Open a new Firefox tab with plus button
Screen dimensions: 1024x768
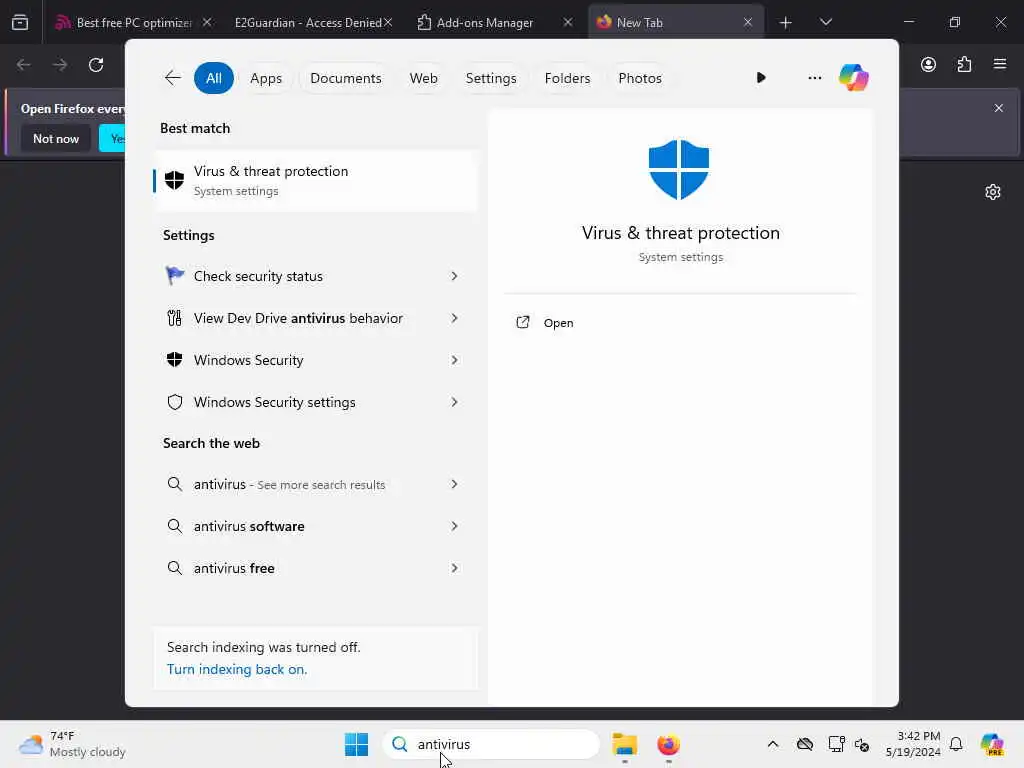(x=786, y=23)
